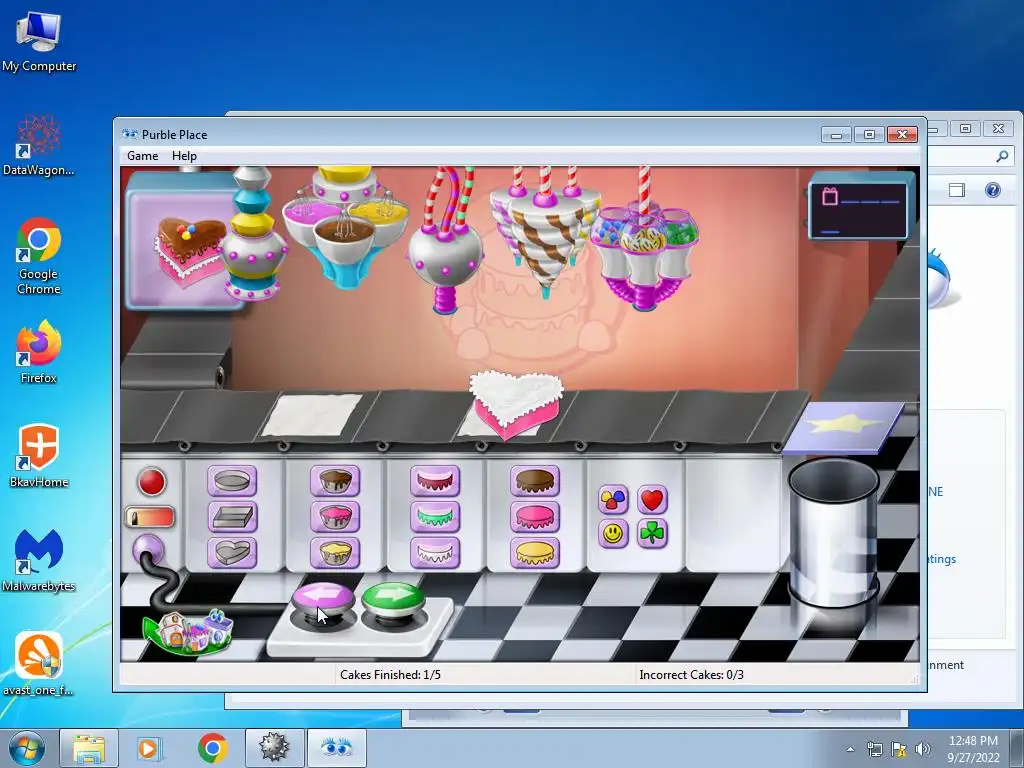
Task: Click the red flame gauge bar
Action: point(150,517)
